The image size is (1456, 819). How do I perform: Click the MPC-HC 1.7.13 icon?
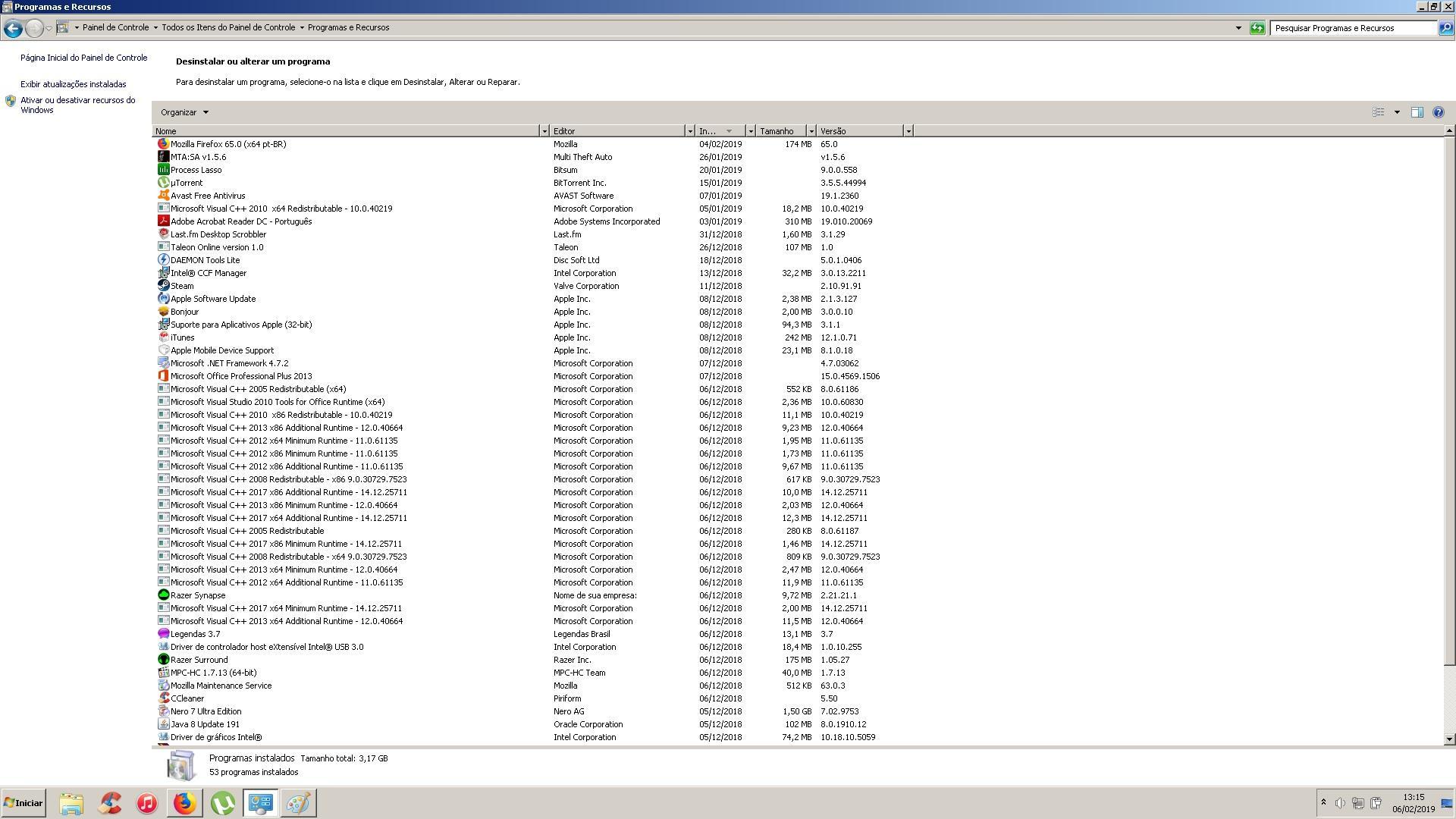tap(163, 673)
